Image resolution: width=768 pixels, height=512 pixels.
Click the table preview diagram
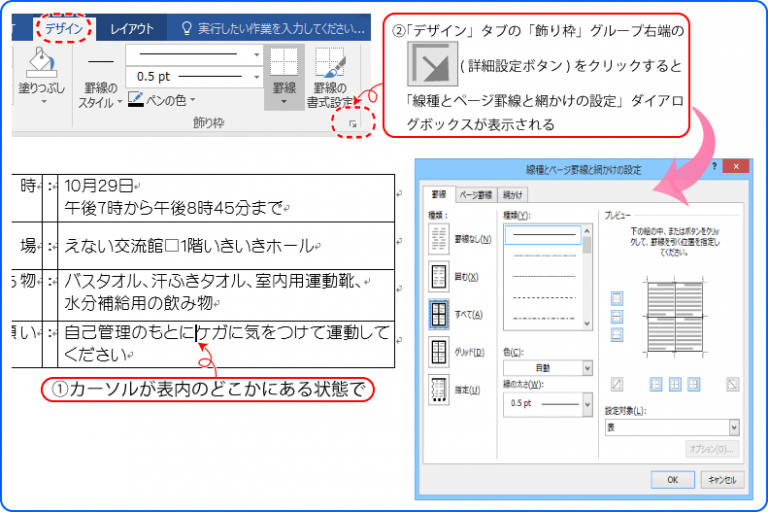click(x=675, y=317)
